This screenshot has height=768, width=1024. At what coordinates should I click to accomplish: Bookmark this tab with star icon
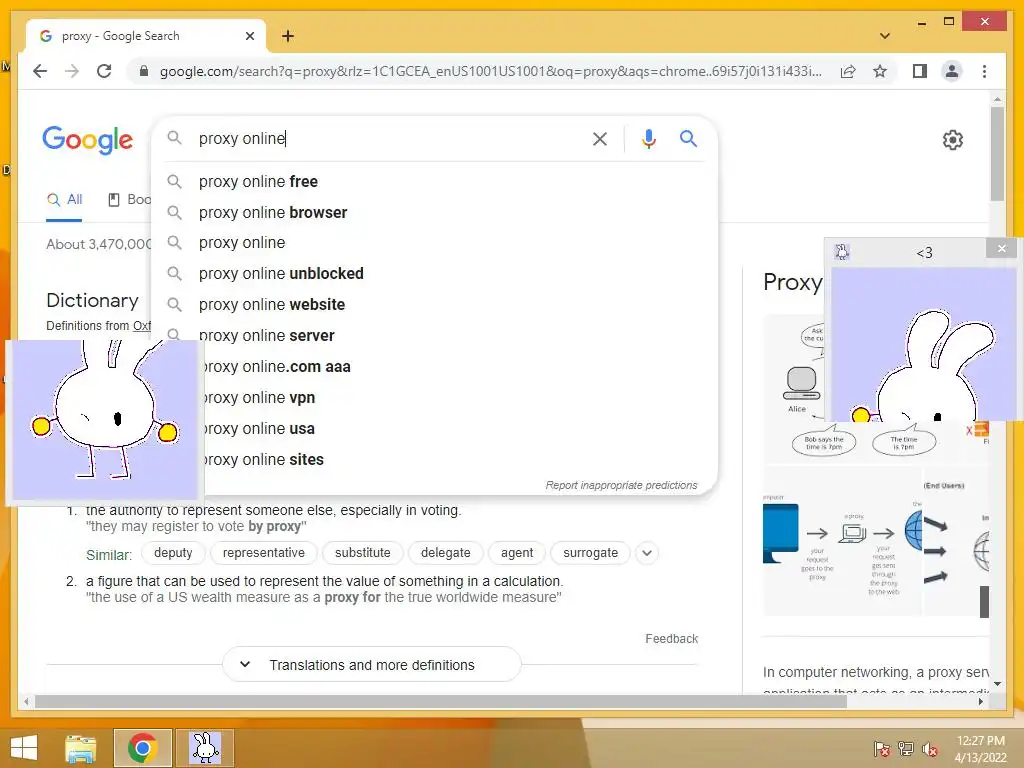click(x=880, y=71)
